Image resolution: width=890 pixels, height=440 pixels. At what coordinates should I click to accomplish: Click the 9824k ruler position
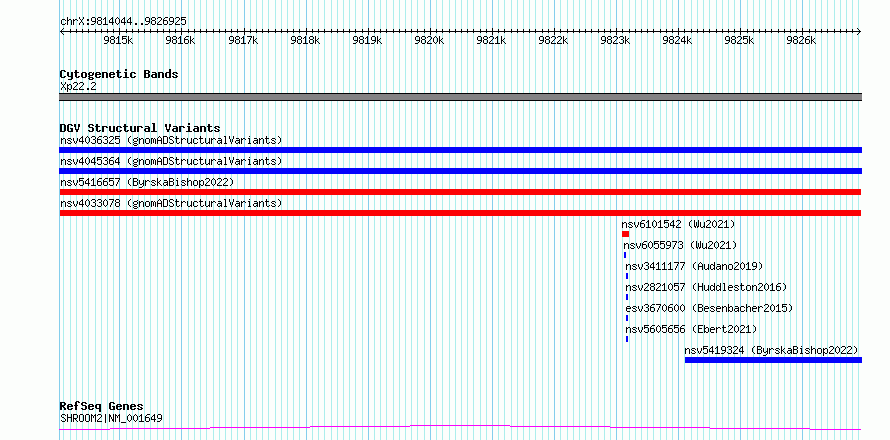[678, 40]
